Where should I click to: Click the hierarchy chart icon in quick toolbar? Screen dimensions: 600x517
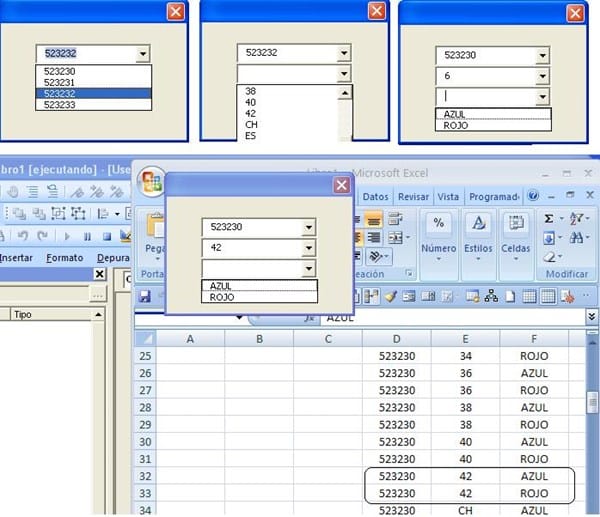tap(491, 296)
